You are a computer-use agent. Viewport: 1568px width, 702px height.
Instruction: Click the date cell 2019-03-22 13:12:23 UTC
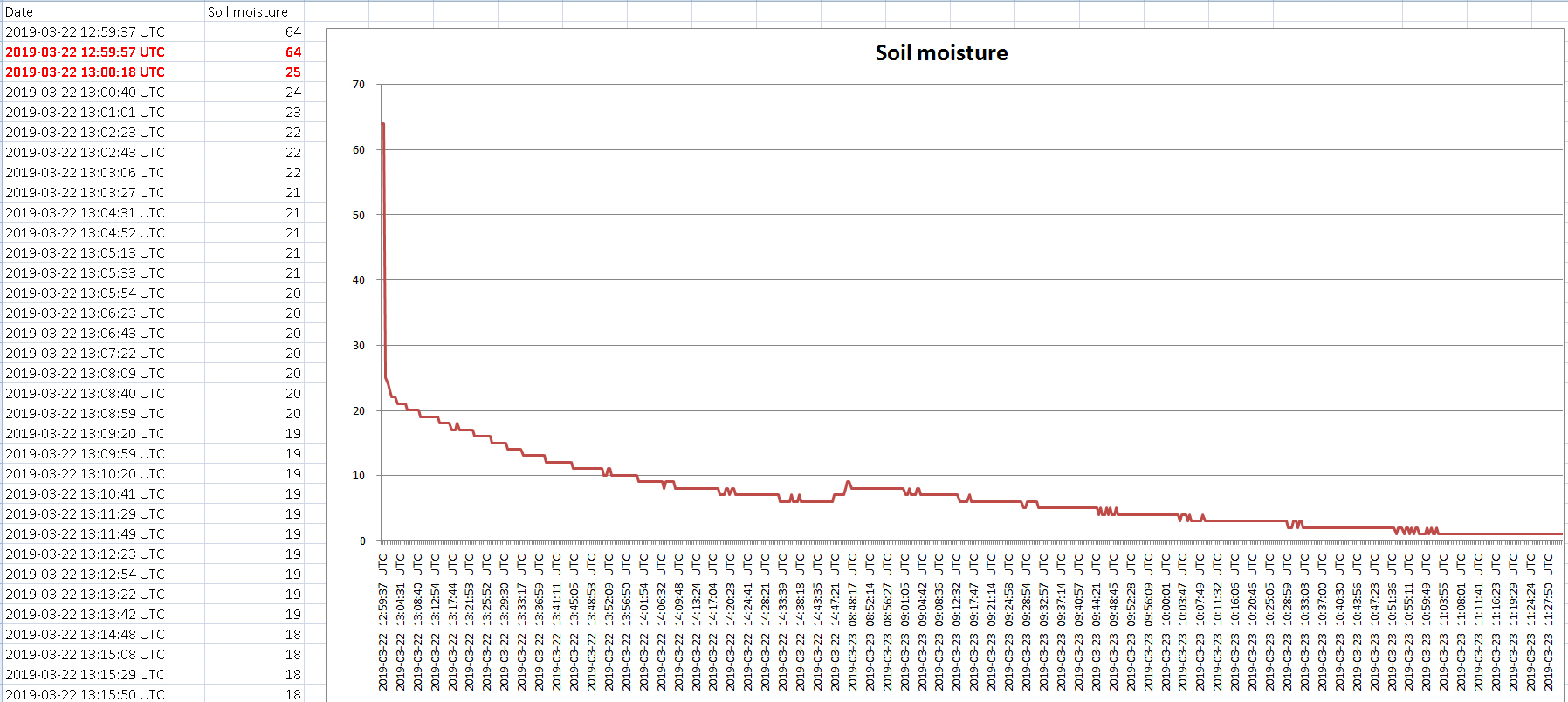pos(85,554)
